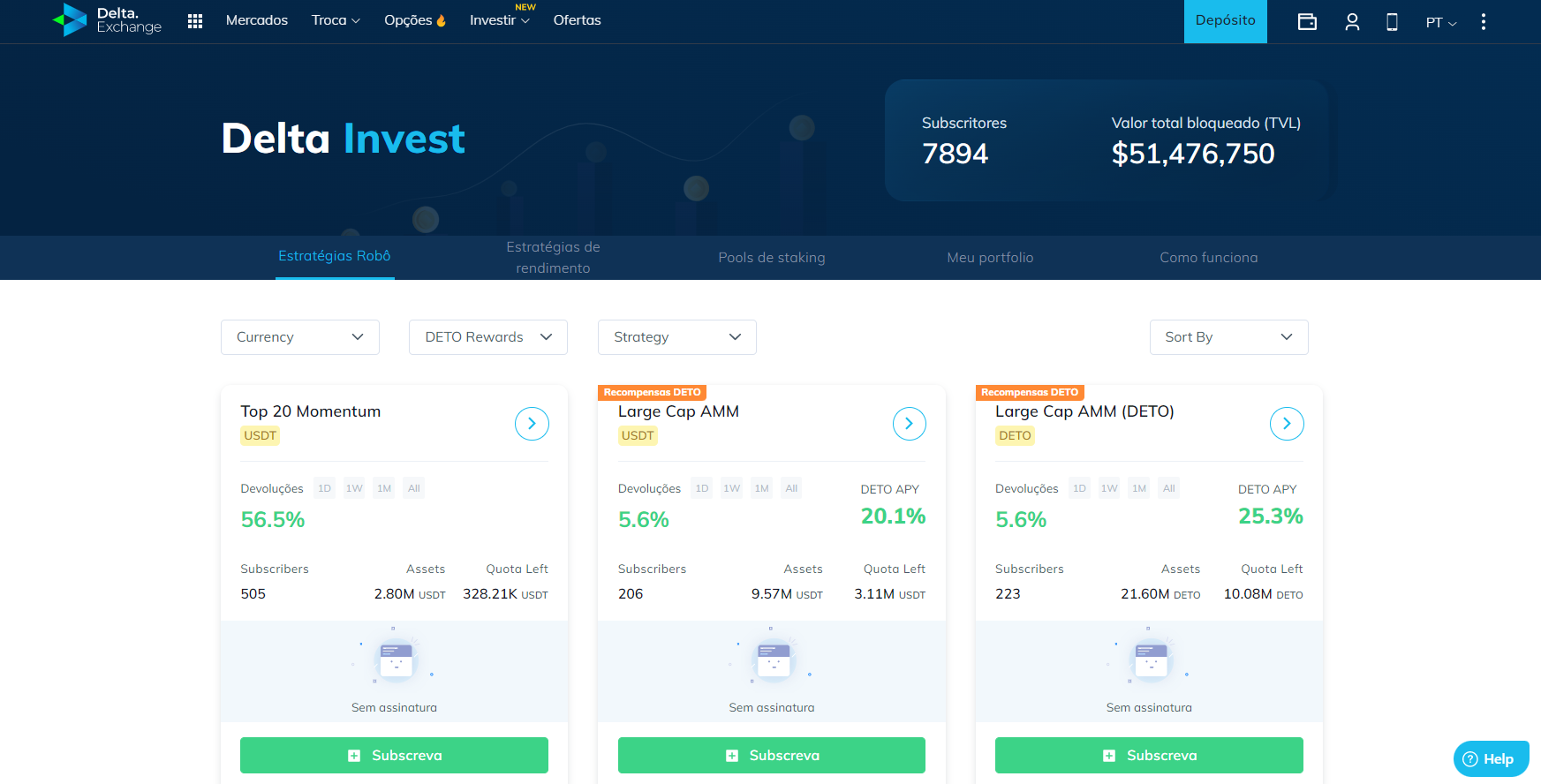Select 1M returns for Large Cap AMM (DETO)

pos(1139,488)
